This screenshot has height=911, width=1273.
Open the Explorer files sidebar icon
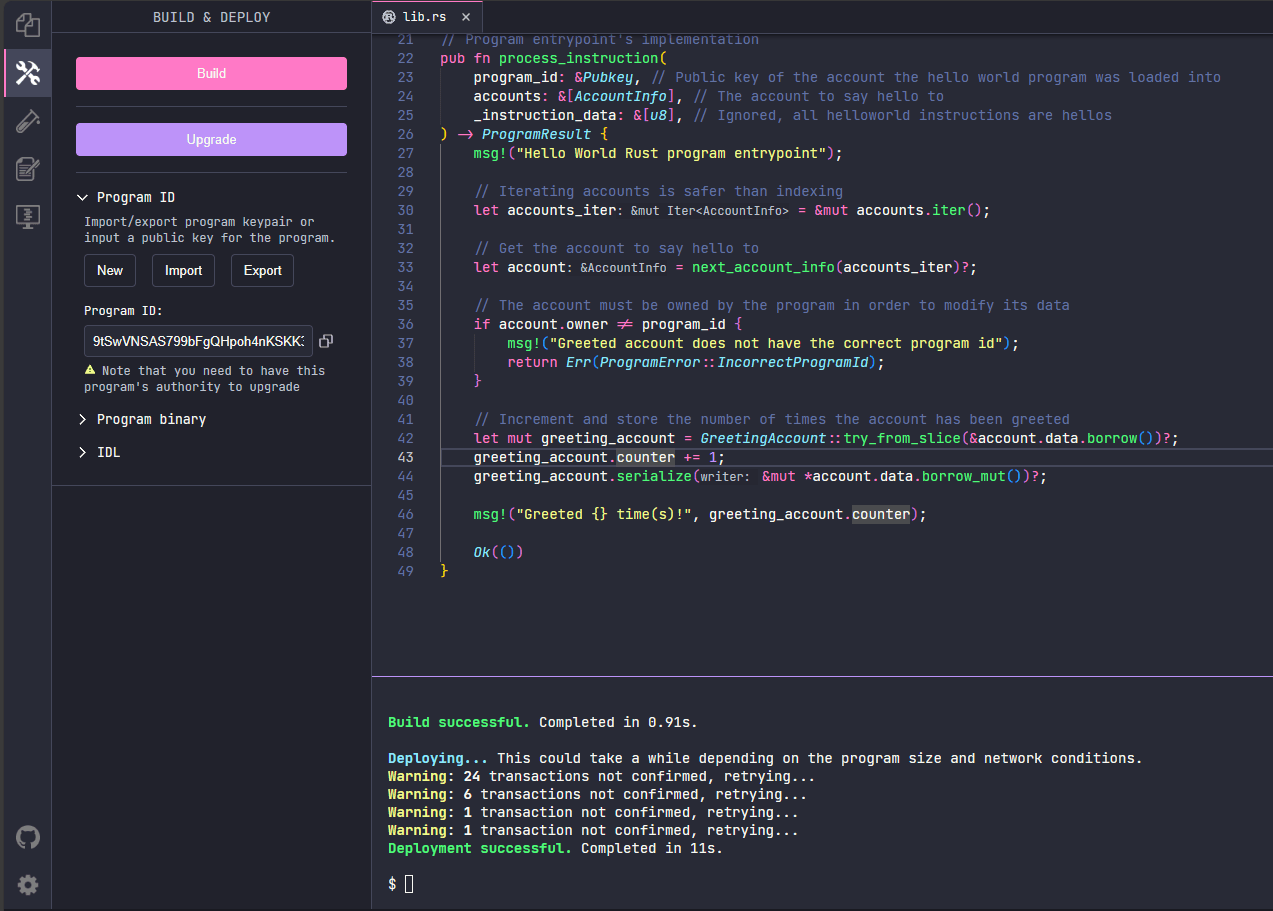(x=27, y=25)
